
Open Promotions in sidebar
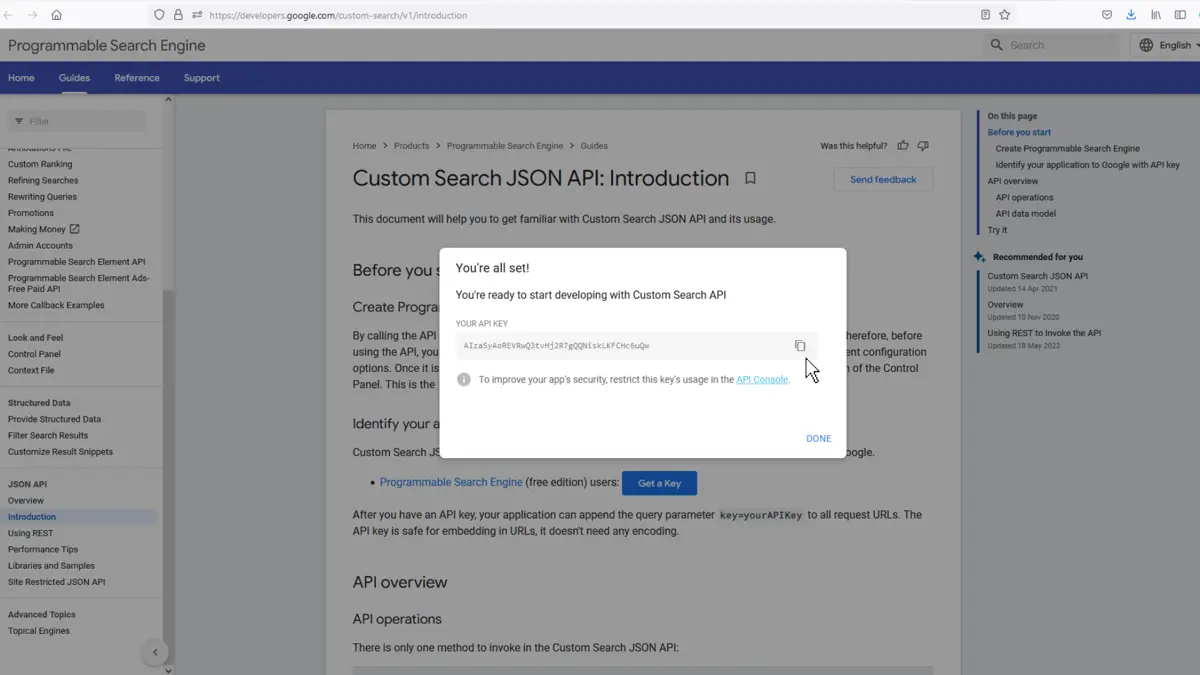point(31,213)
